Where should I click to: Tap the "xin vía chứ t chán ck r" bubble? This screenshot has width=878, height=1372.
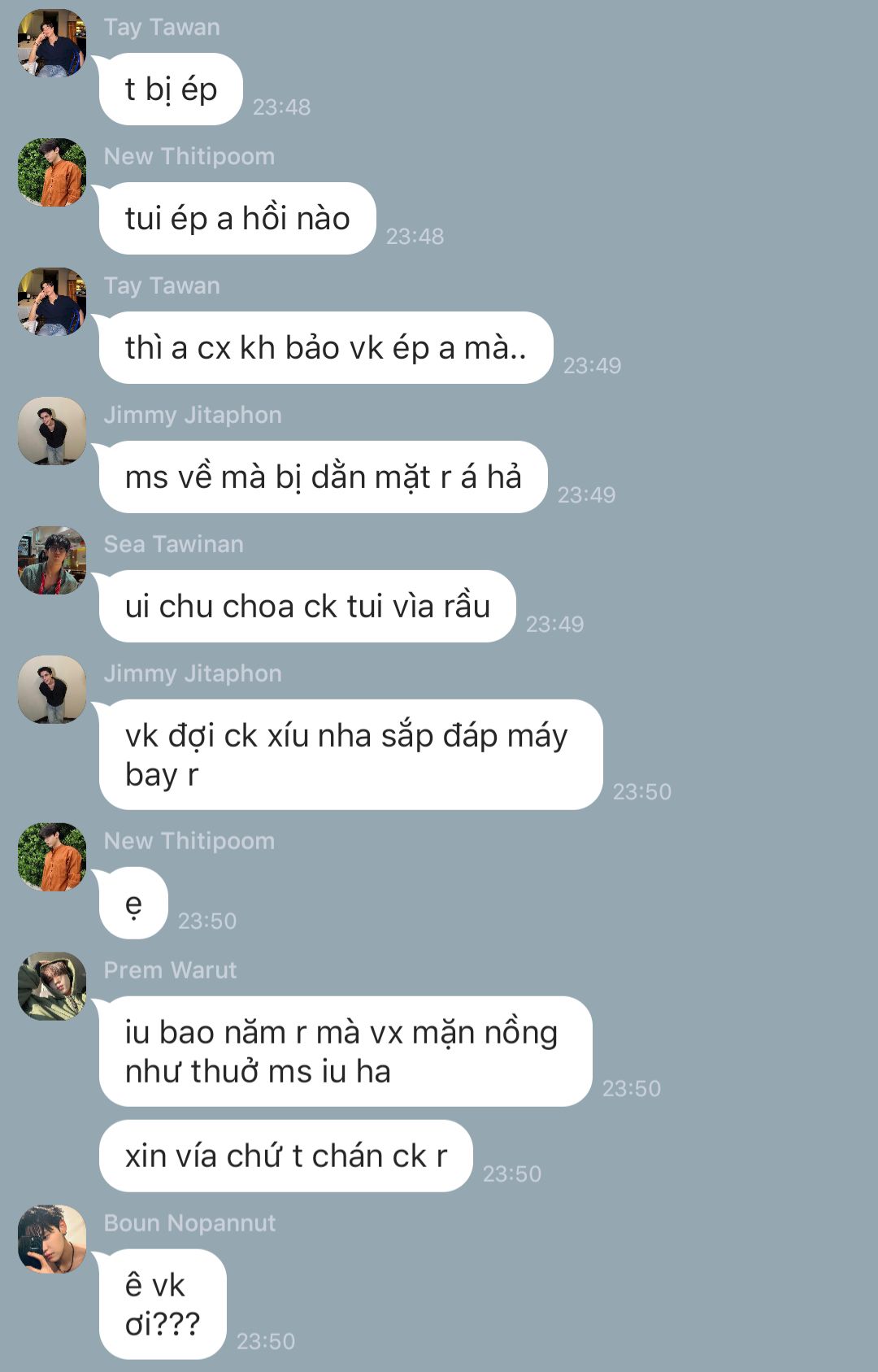[286, 1156]
